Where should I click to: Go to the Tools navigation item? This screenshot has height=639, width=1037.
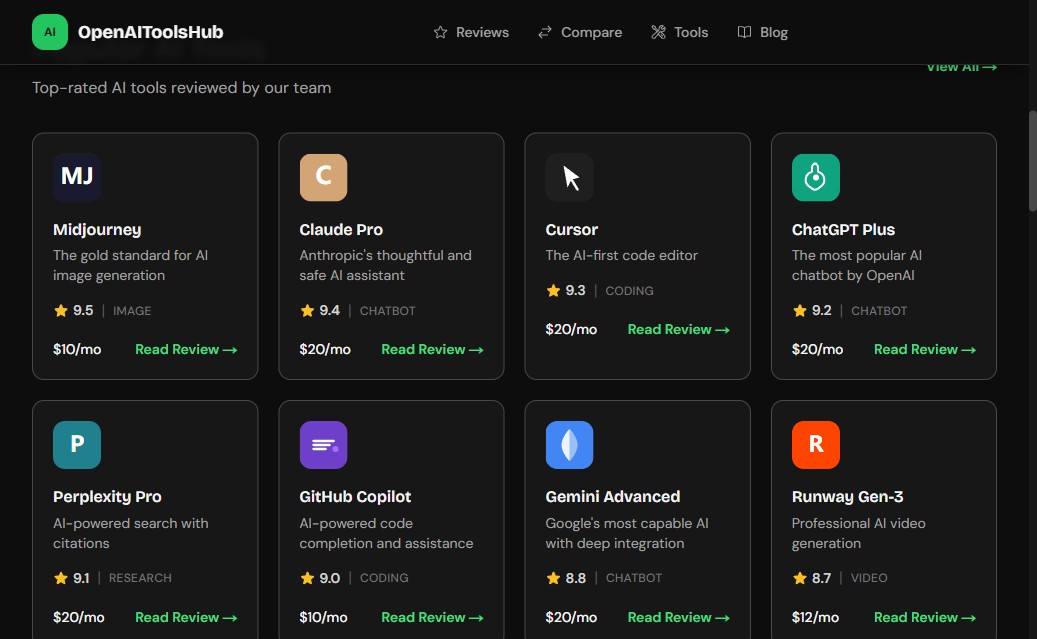679,32
